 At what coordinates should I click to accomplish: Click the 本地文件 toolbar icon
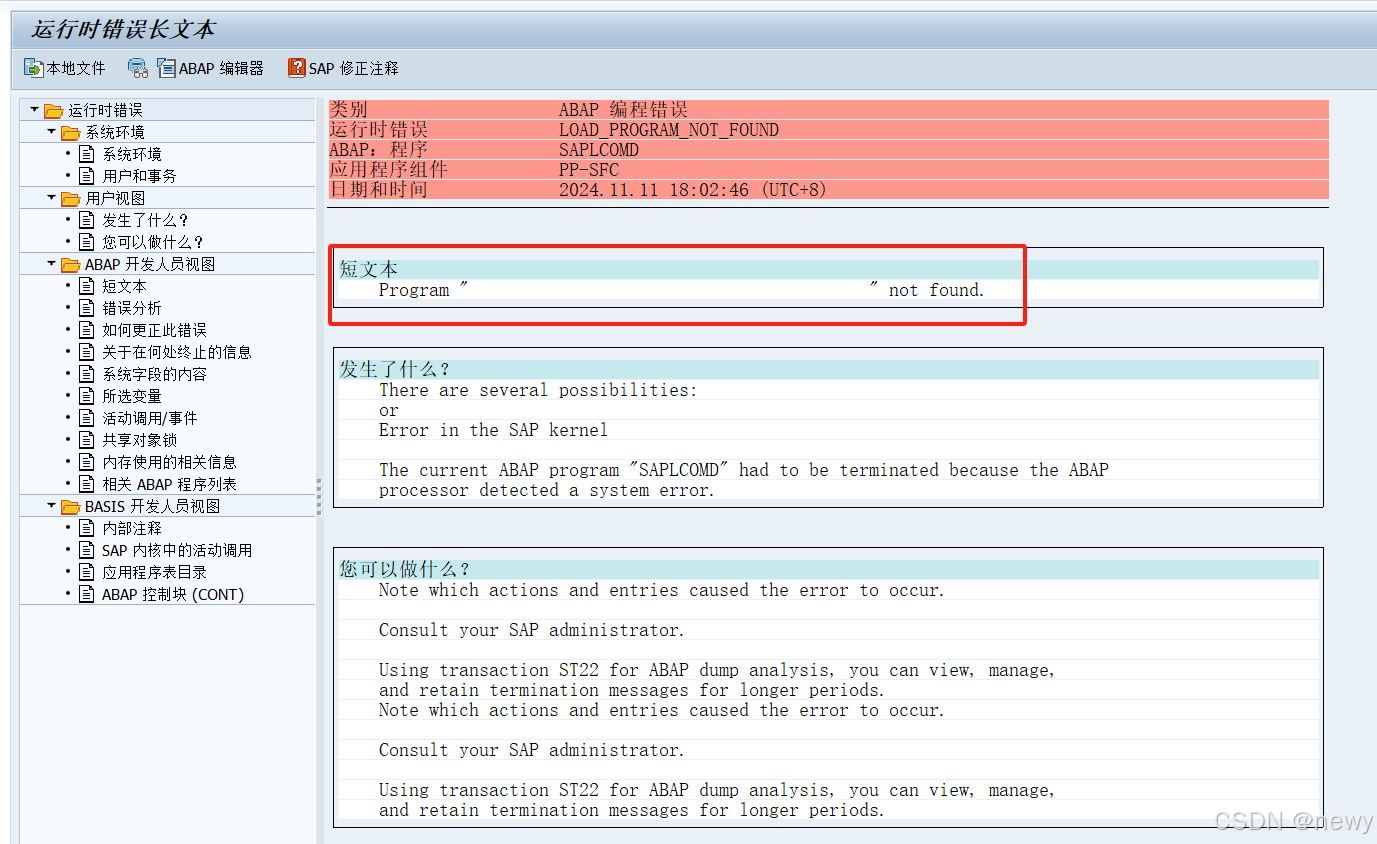click(34, 68)
